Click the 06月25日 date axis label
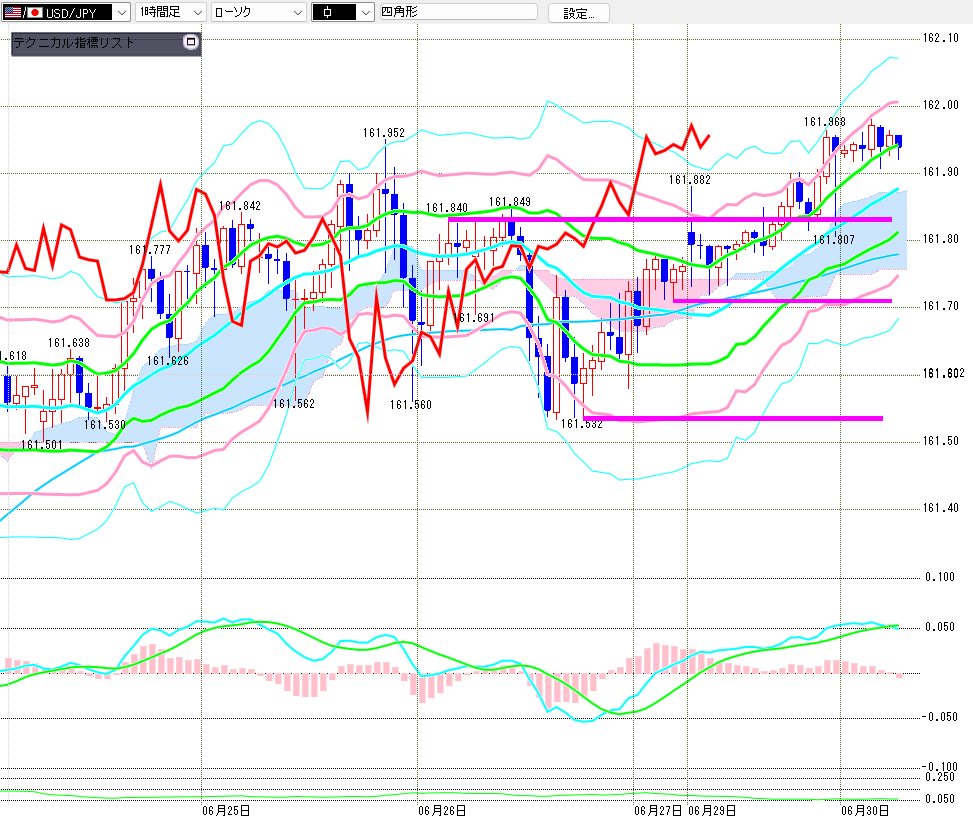The width and height of the screenshot is (973, 820). tap(226, 811)
